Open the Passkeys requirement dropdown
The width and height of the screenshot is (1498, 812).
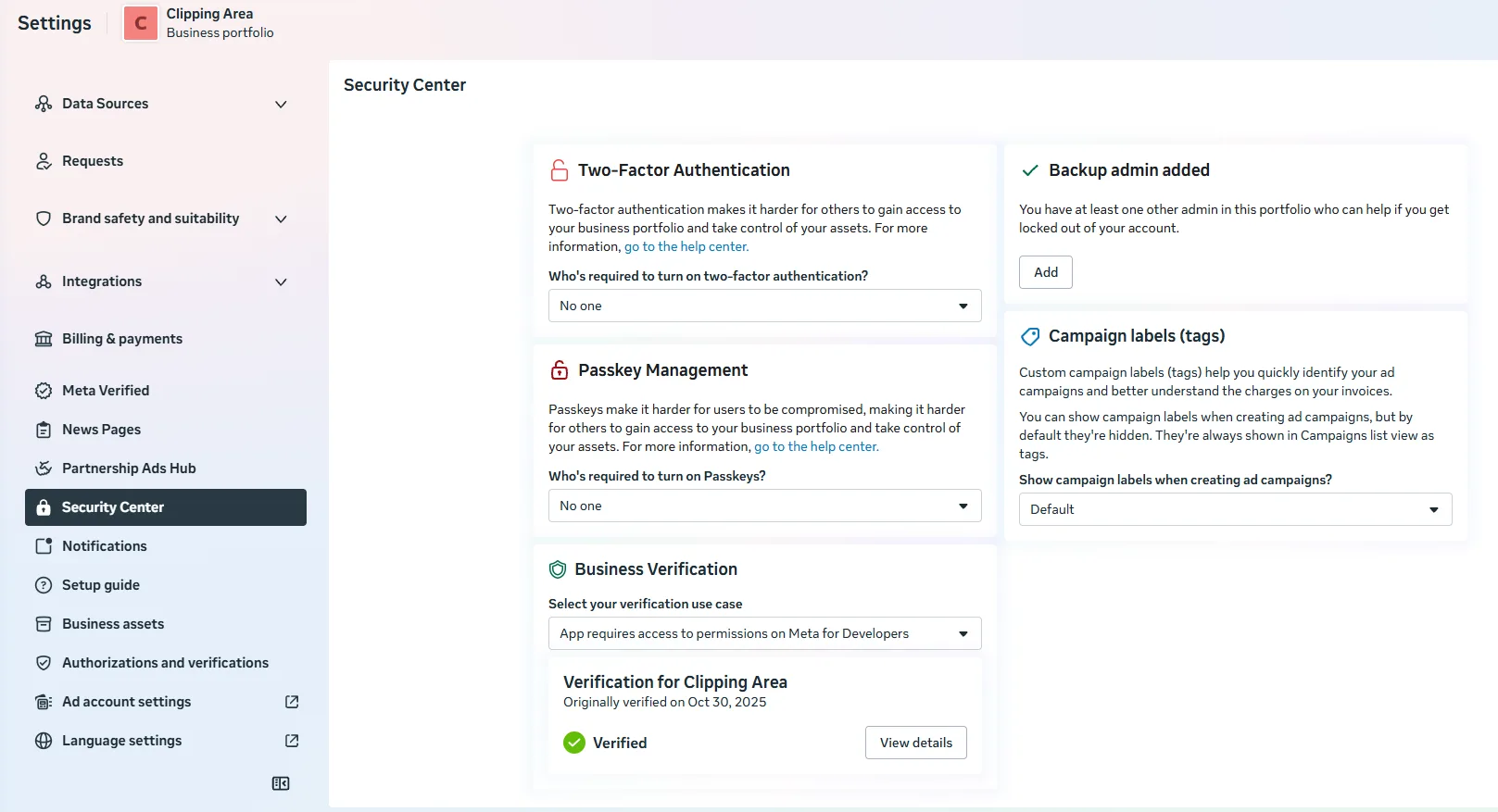[765, 506]
